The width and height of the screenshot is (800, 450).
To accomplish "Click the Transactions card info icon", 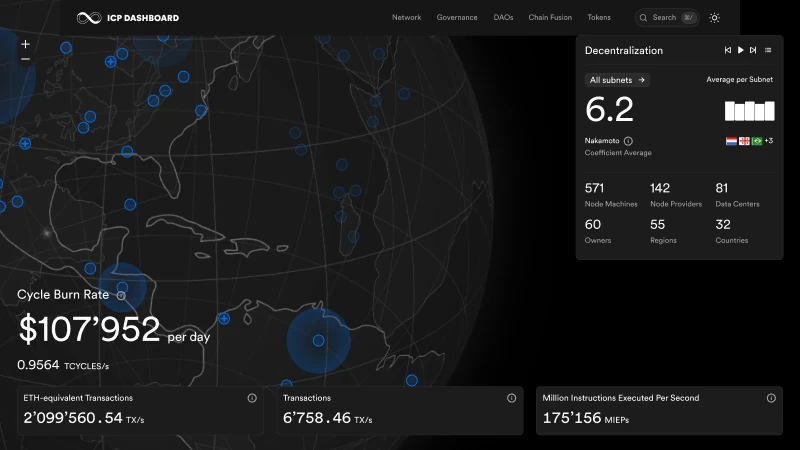I will (511, 398).
